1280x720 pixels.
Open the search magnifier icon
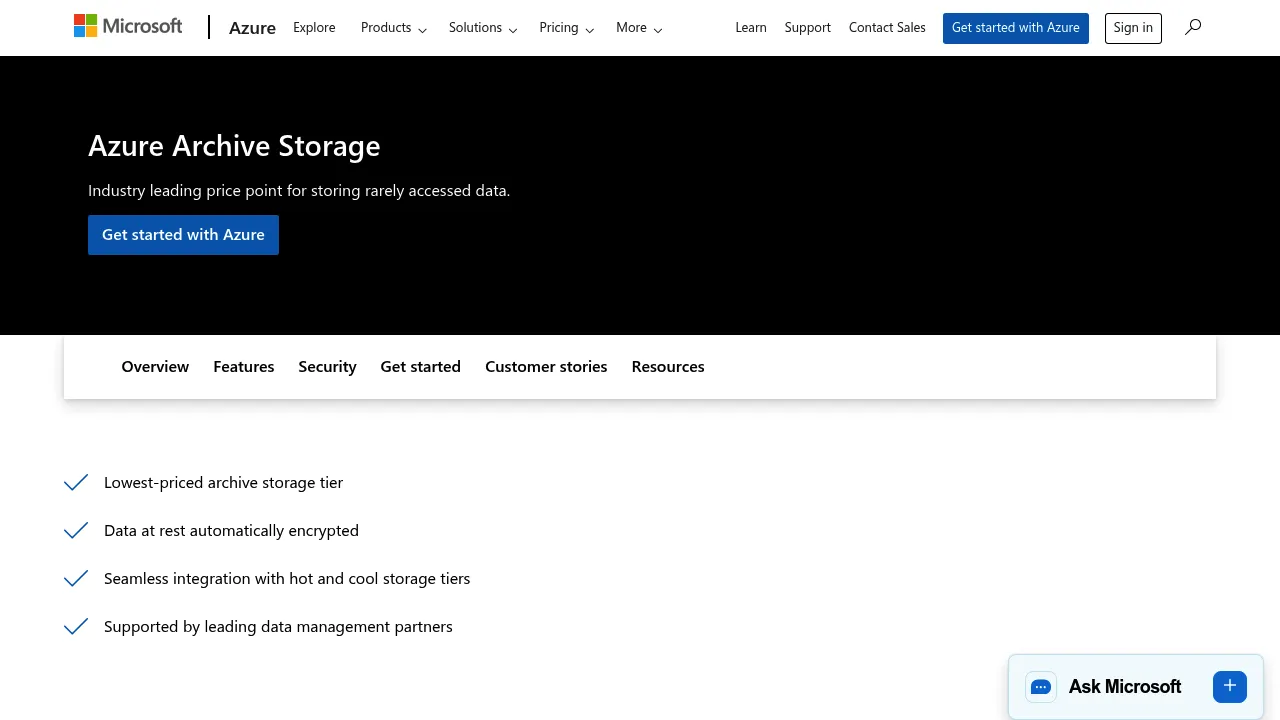pos(1193,27)
